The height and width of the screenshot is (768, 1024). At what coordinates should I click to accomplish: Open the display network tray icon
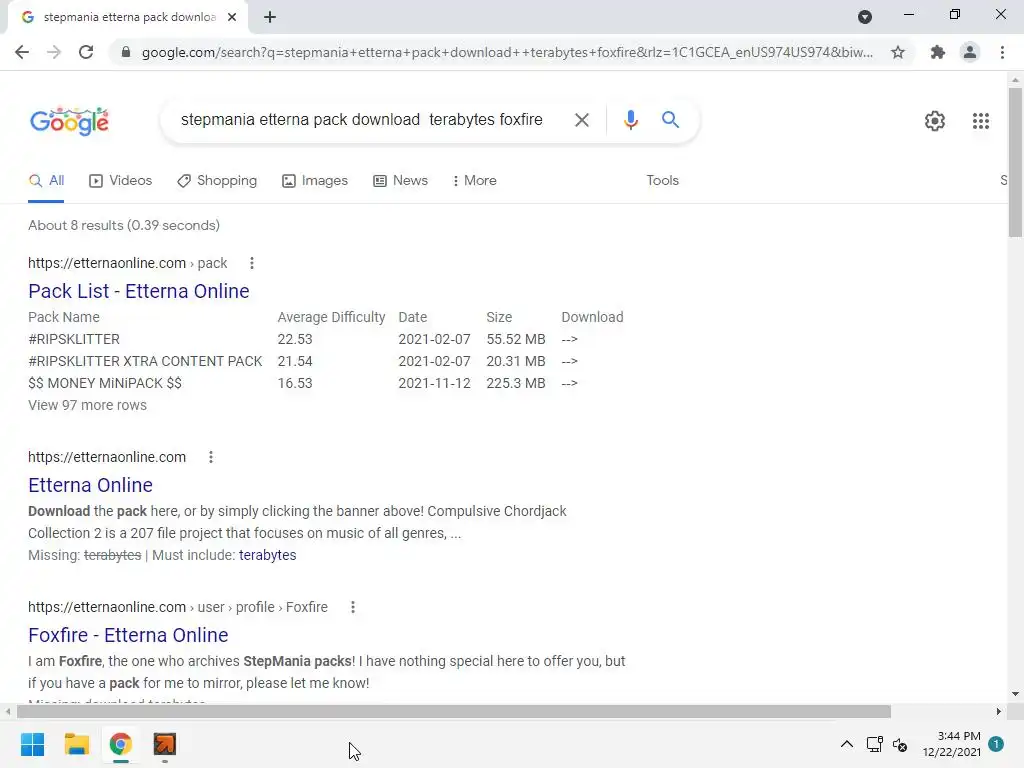point(874,744)
